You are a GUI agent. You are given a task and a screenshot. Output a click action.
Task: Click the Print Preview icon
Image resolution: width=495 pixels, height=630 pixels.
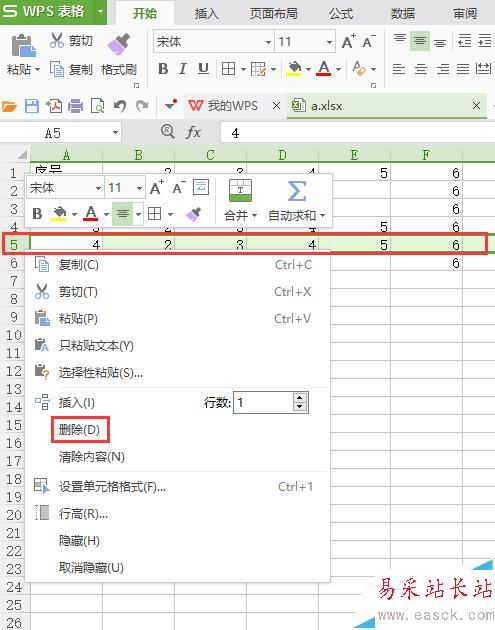[x=98, y=106]
